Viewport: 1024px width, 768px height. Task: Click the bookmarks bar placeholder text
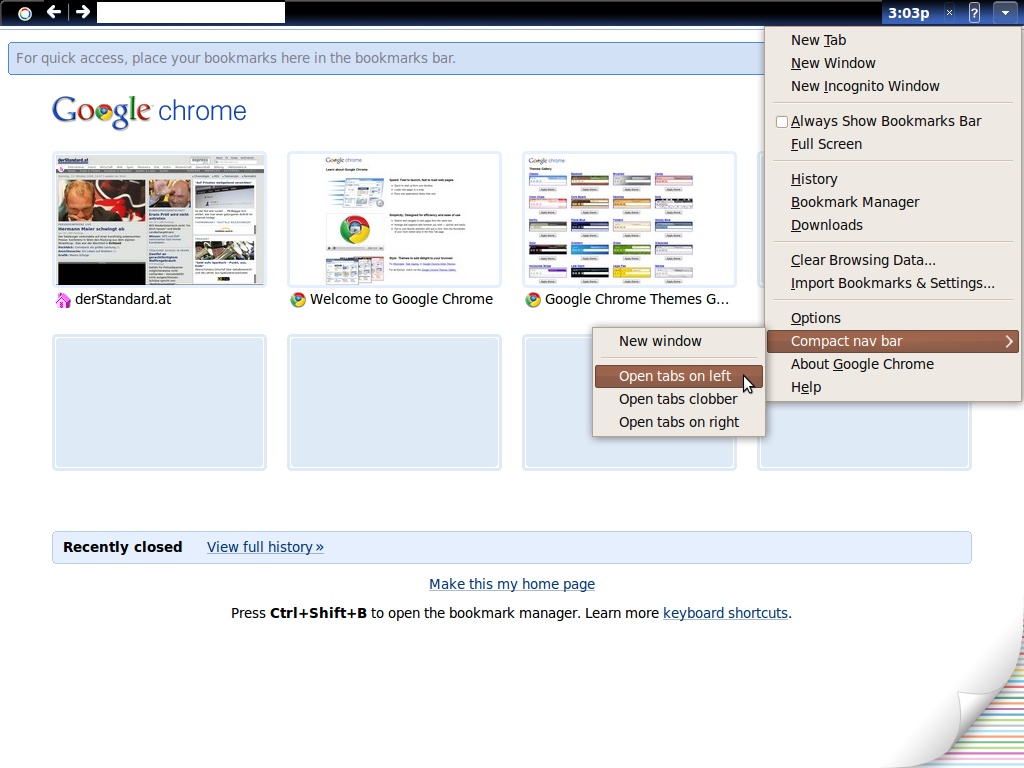point(236,58)
